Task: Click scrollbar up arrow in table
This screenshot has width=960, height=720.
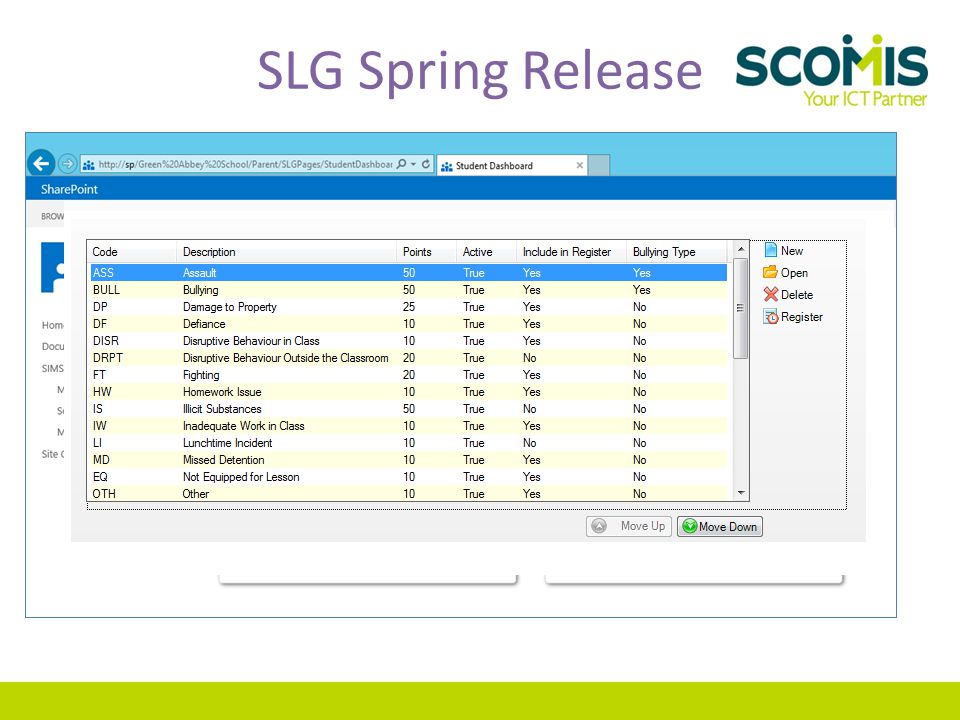Action: coord(741,249)
